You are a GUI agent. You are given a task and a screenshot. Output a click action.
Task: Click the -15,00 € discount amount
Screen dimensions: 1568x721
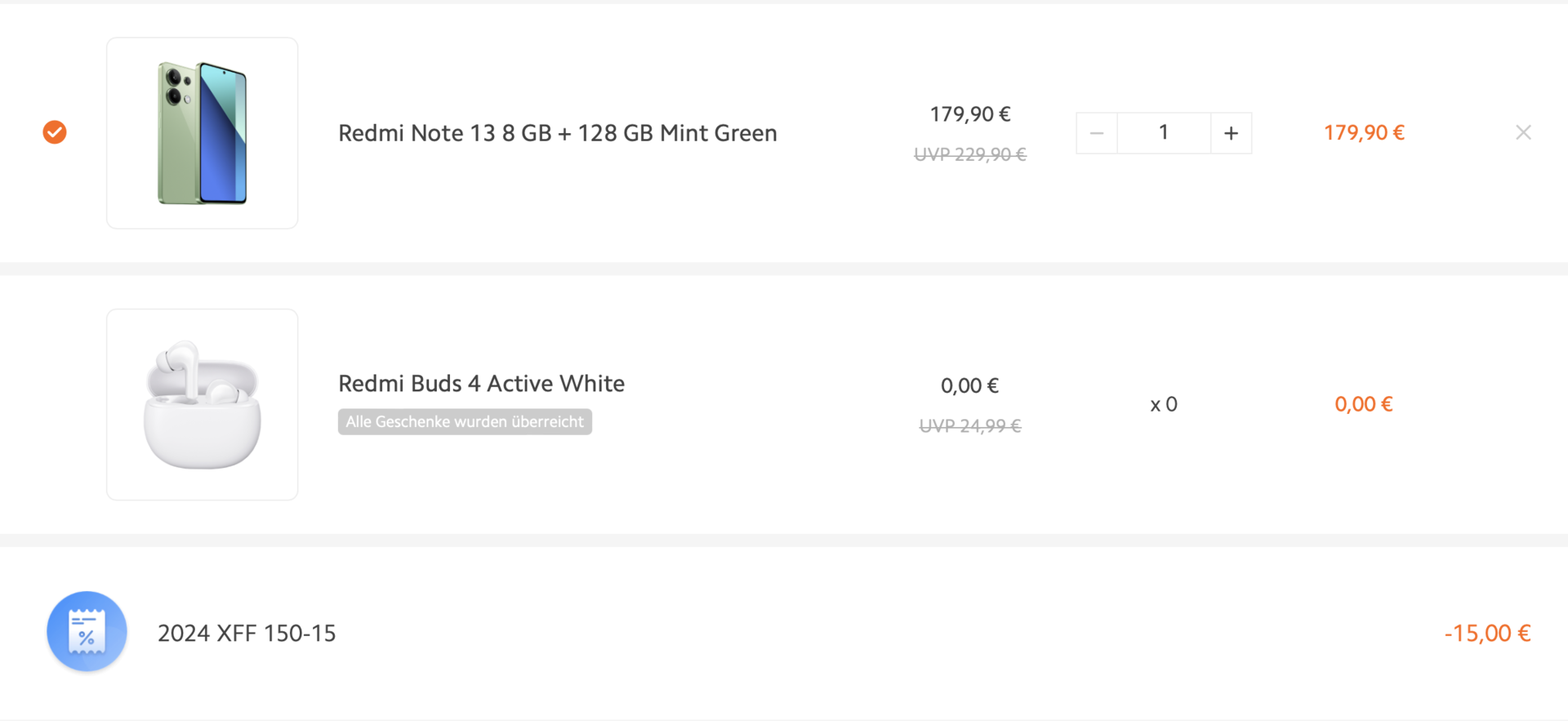pos(1487,633)
